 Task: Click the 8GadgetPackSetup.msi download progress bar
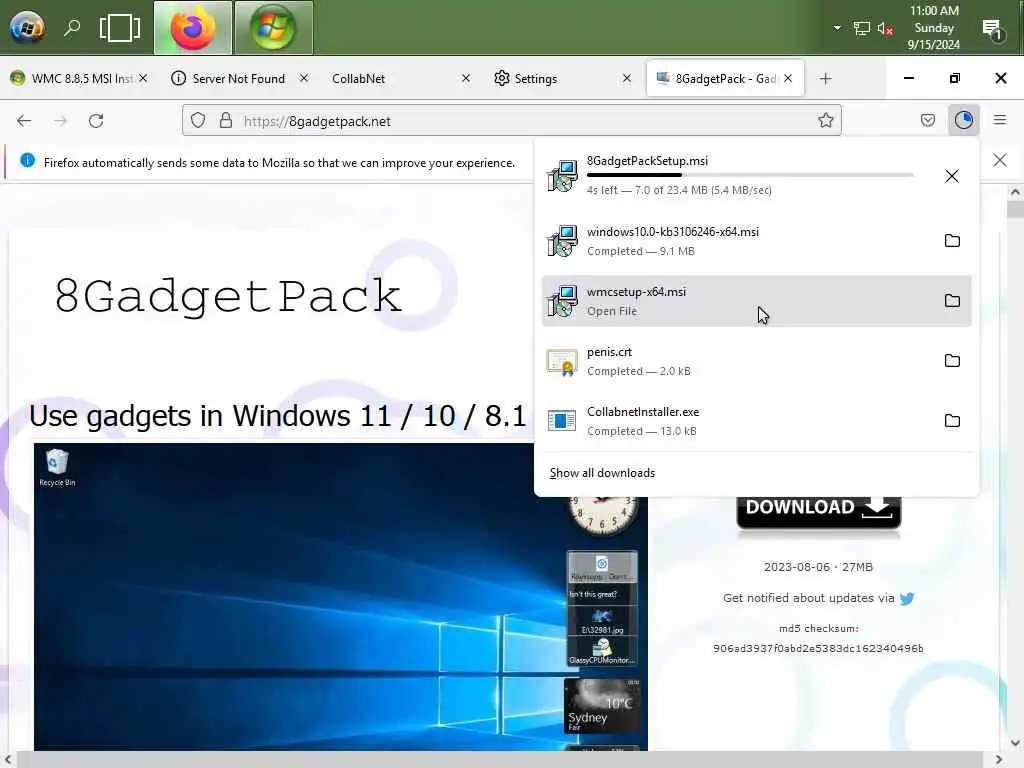tap(750, 175)
